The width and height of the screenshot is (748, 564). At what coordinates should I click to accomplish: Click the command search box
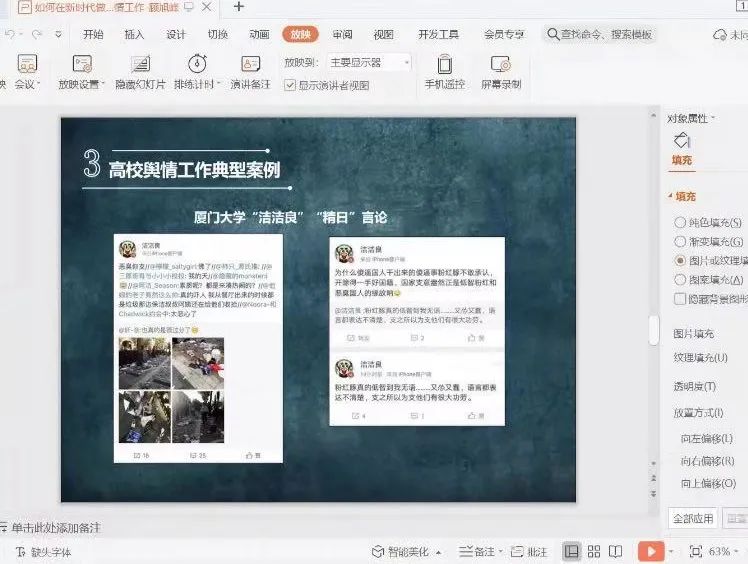[600, 34]
